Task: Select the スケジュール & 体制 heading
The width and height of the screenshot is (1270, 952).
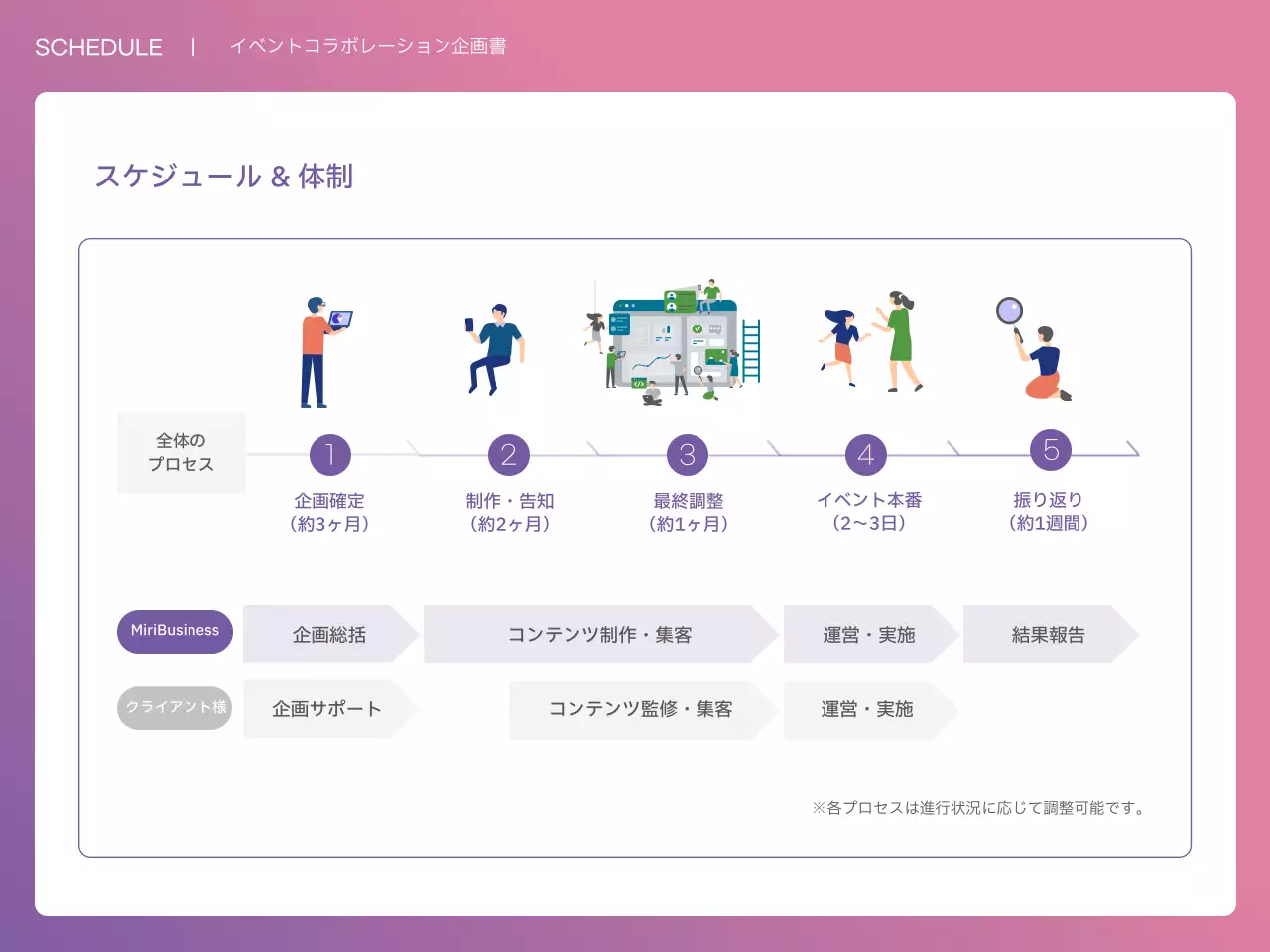Action: click(x=224, y=177)
